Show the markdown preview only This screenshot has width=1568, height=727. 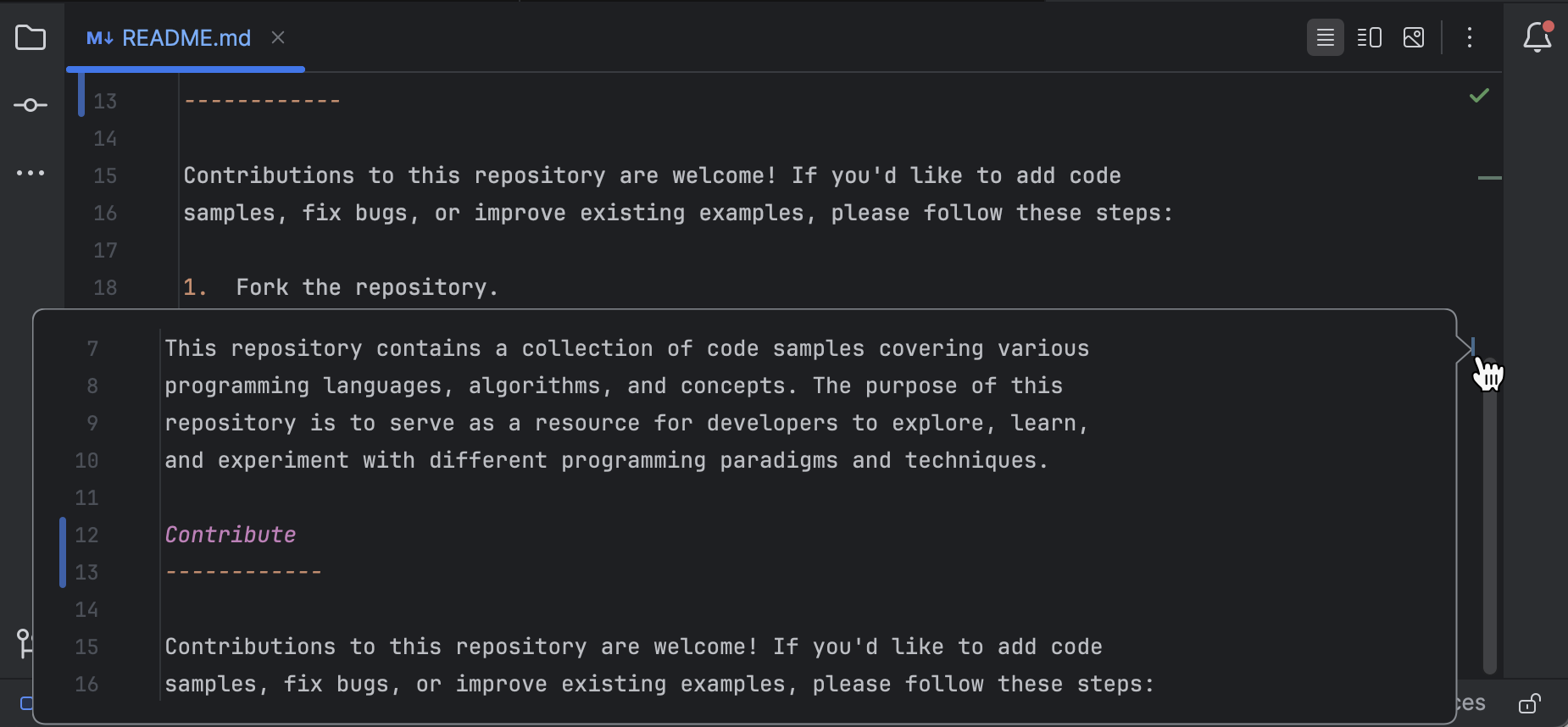pos(1412,37)
